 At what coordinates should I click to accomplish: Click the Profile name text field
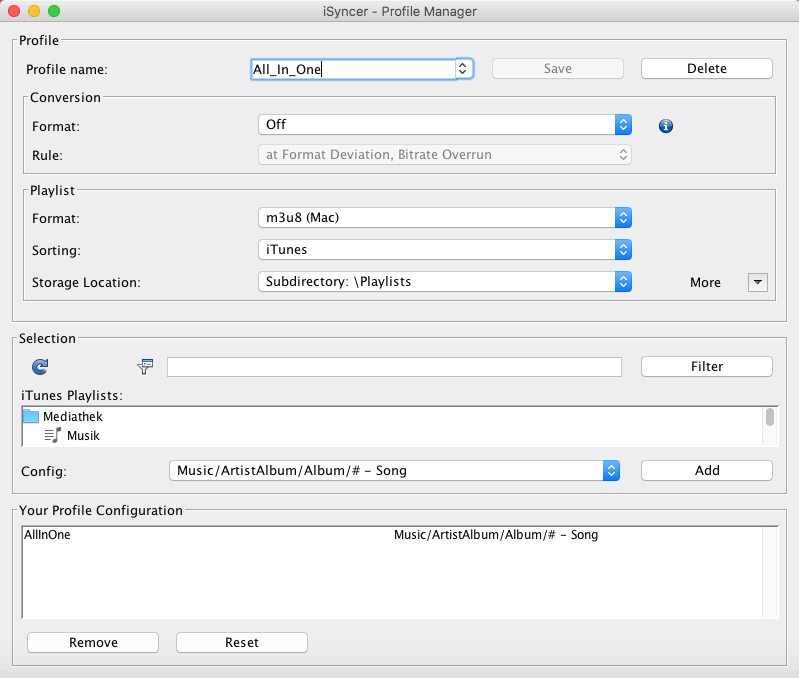(x=353, y=69)
